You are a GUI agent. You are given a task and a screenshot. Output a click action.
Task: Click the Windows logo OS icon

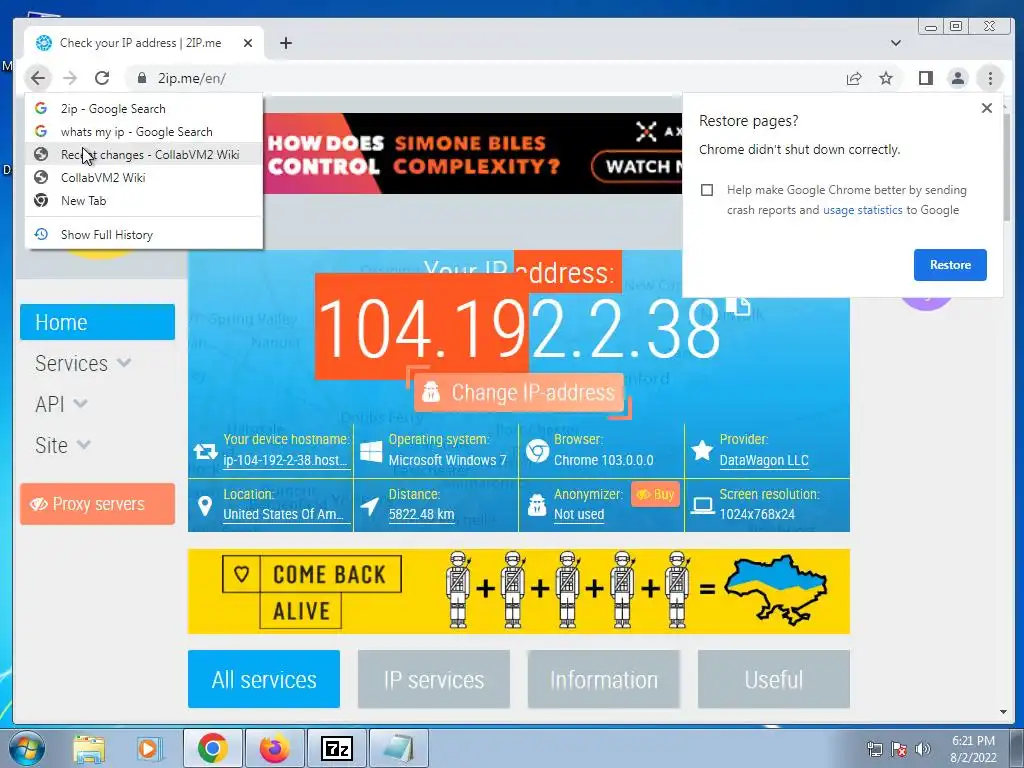coord(371,451)
